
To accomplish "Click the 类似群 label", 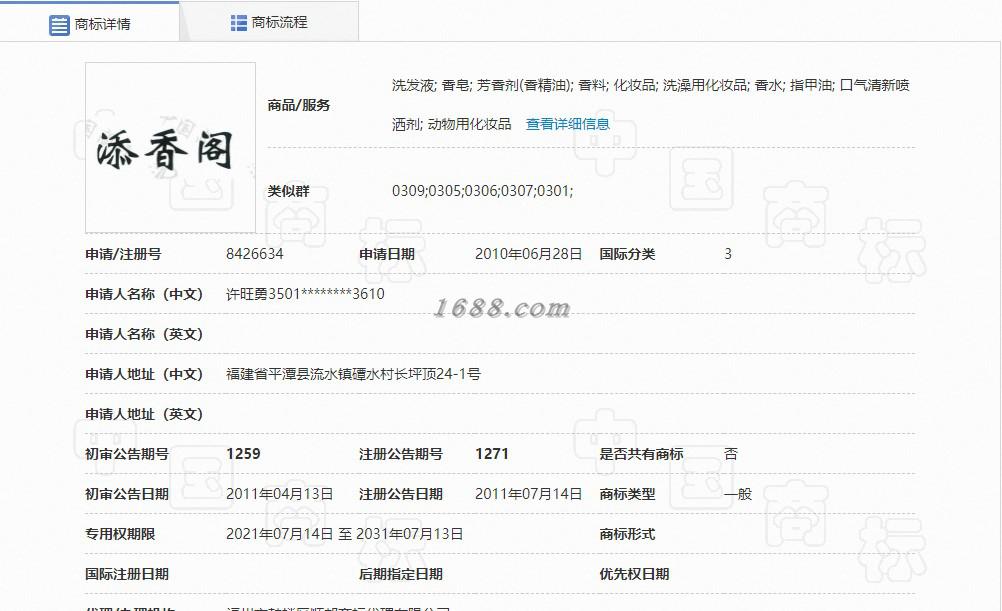I will coord(288,190).
